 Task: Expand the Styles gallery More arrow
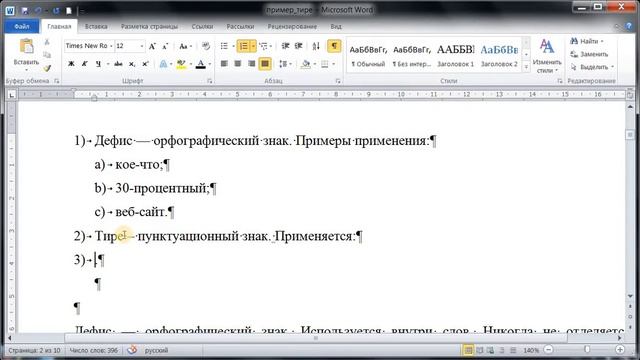click(526, 67)
